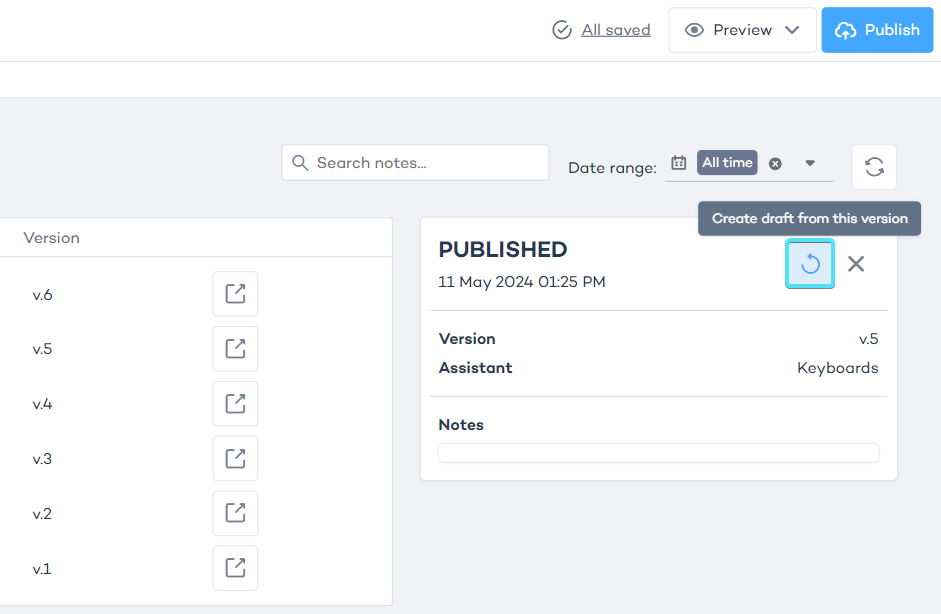Open version v.6 in new window

[235, 294]
